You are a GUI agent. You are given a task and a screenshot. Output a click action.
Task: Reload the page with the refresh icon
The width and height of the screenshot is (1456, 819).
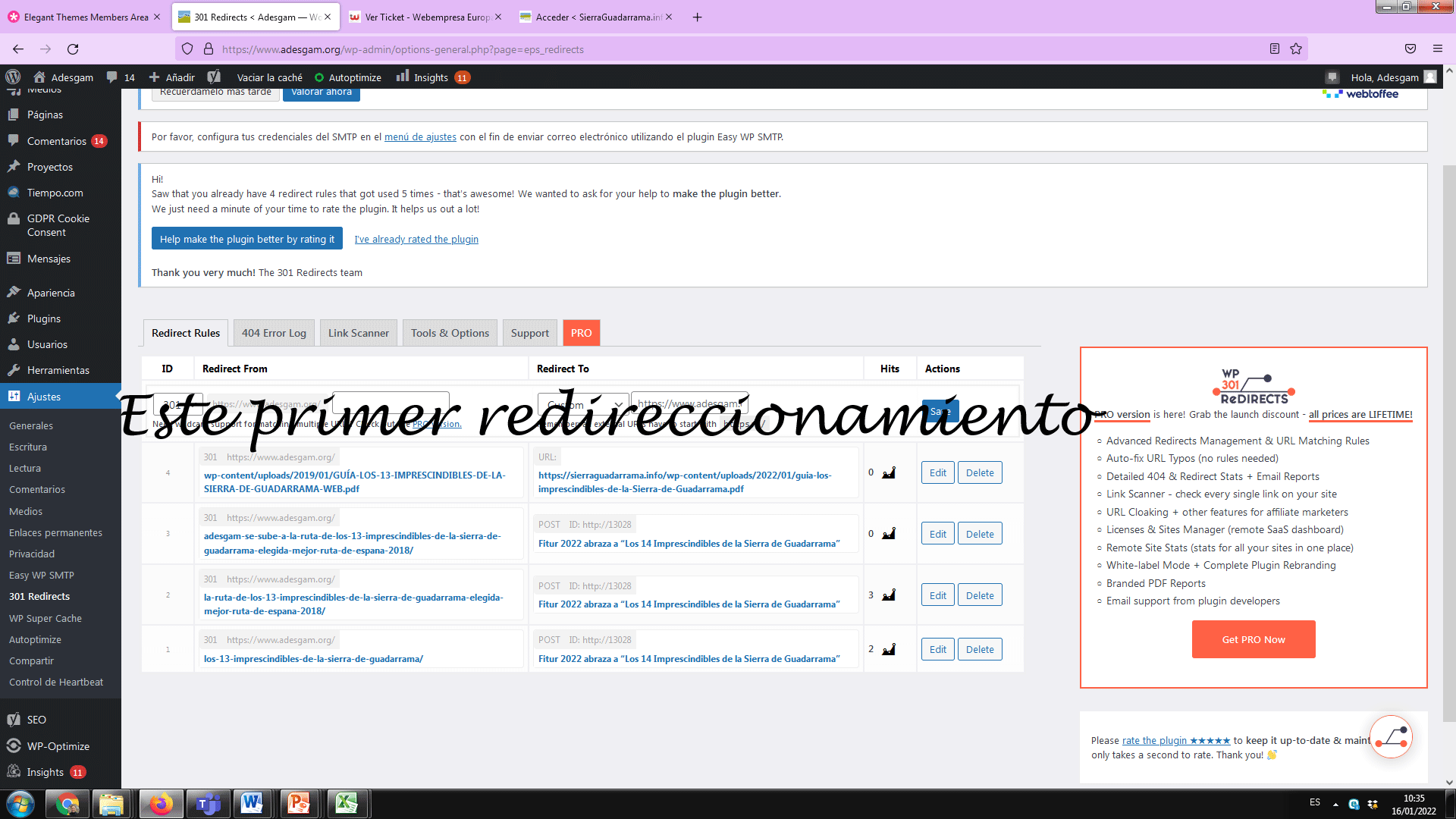pos(73,49)
